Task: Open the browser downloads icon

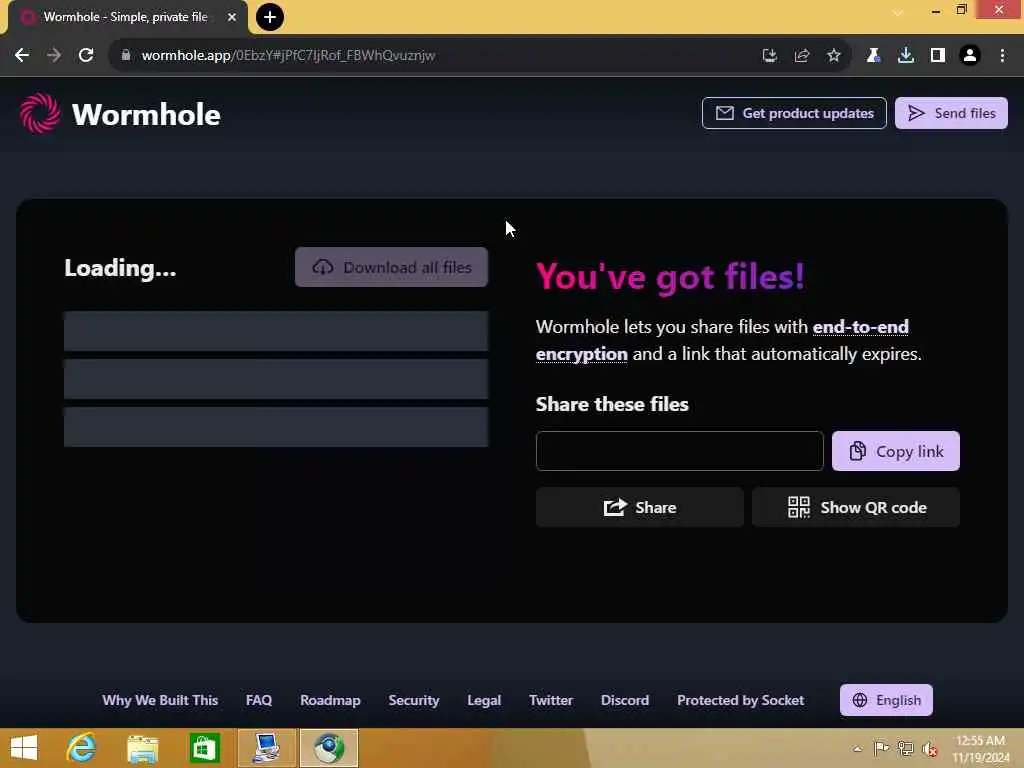Action: (x=906, y=56)
